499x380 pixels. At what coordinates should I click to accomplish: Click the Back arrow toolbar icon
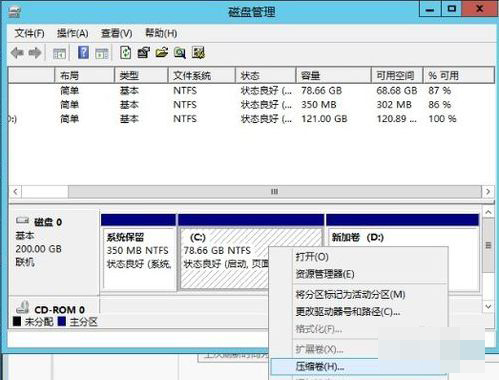coord(17,53)
